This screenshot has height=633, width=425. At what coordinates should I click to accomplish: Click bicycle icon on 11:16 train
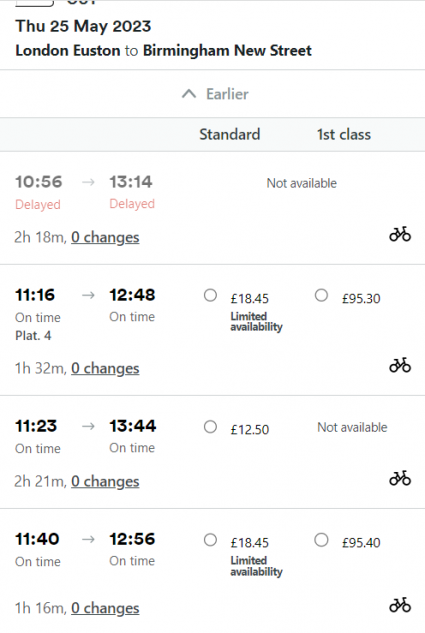click(x=400, y=365)
